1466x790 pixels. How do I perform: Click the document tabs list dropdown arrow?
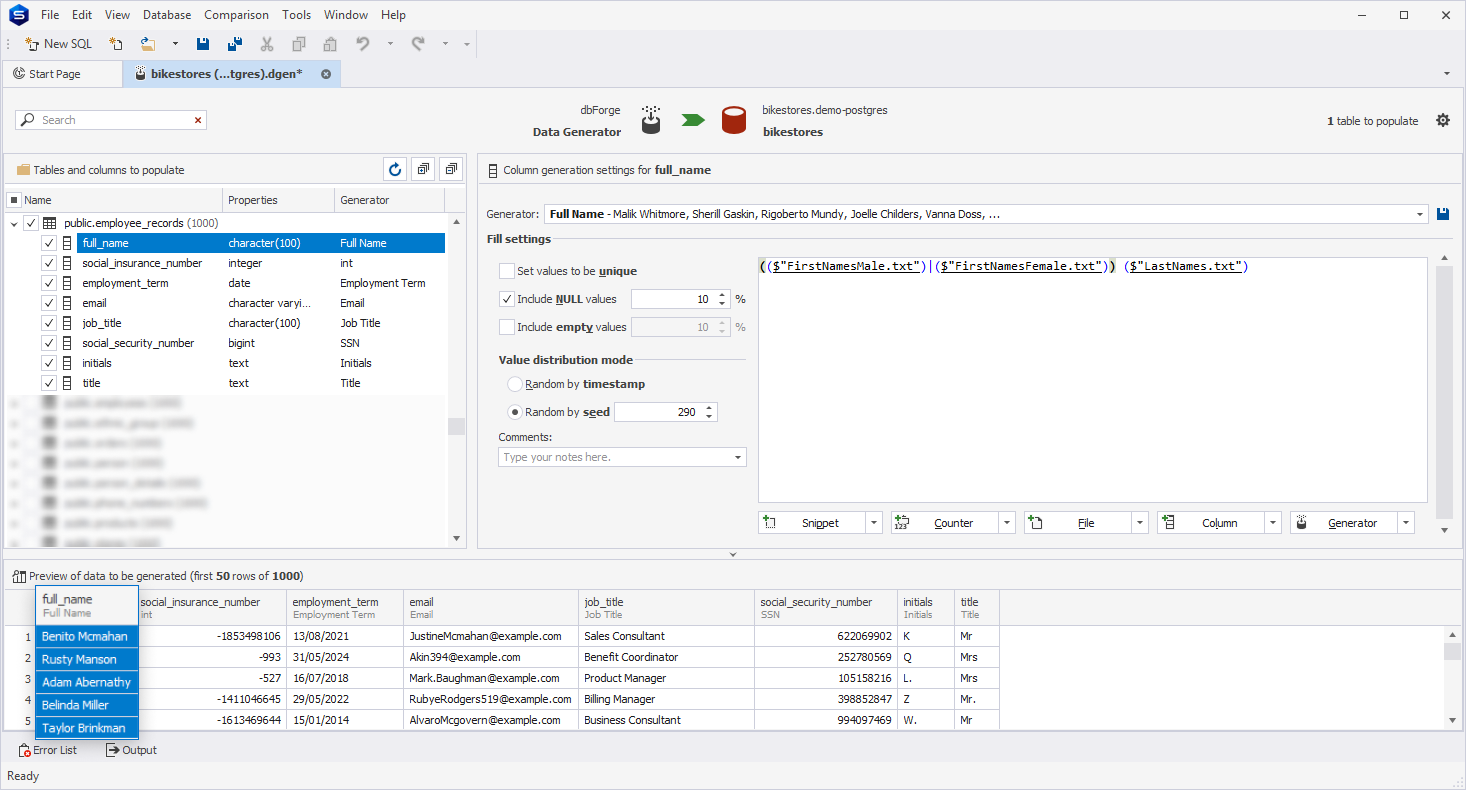tap(1447, 74)
